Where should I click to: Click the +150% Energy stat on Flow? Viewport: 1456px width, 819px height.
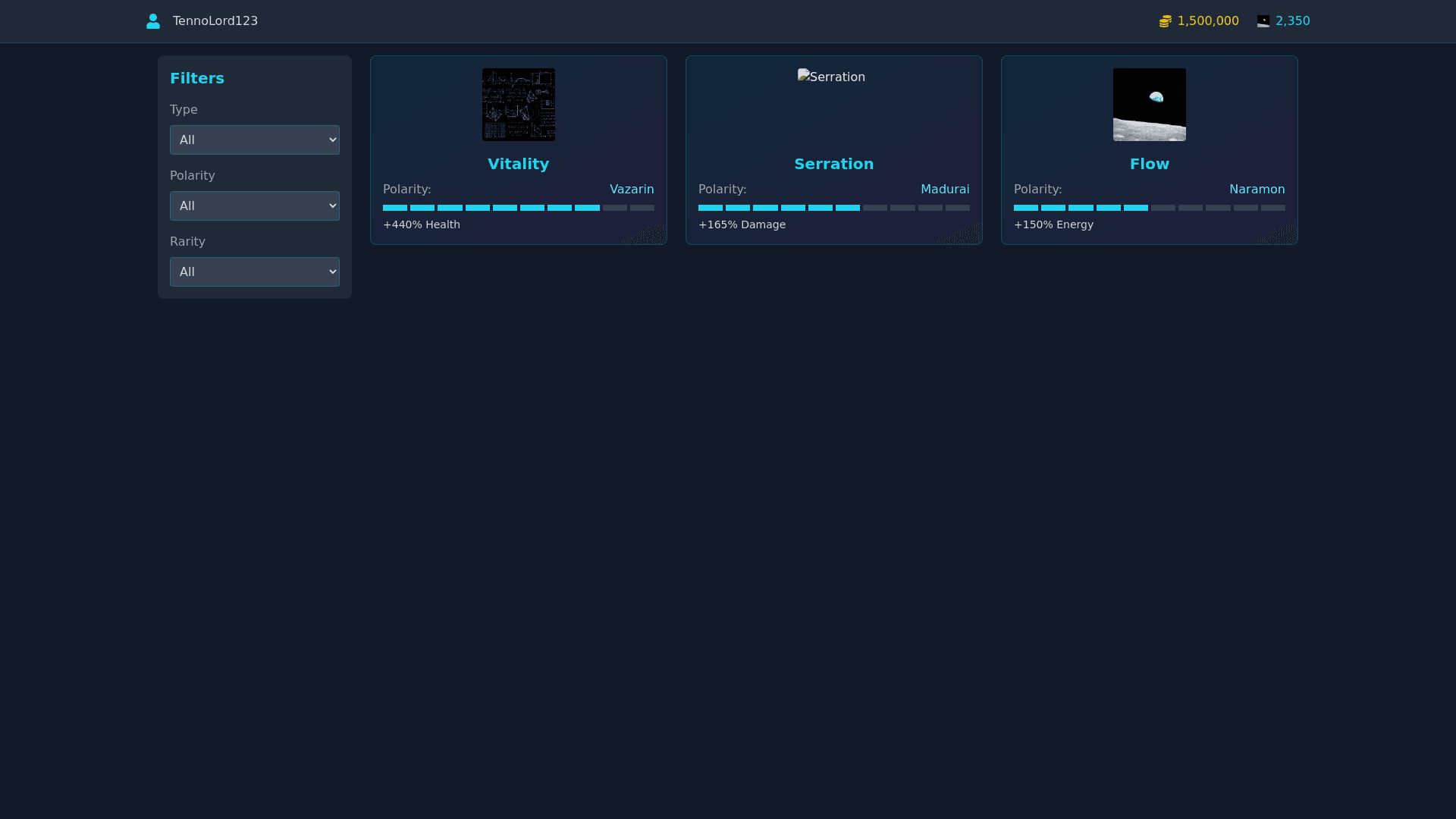[1053, 224]
